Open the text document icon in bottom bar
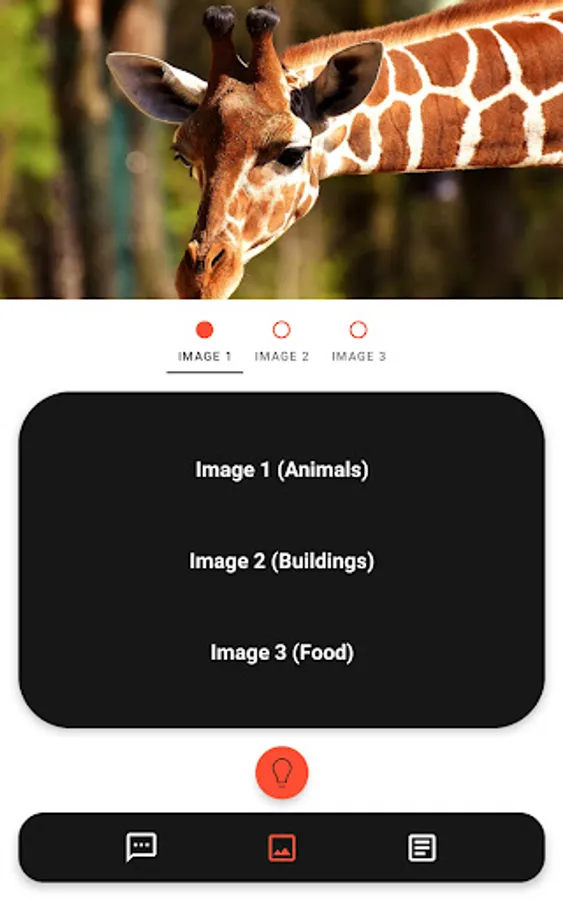The width and height of the screenshot is (563, 900). (422, 848)
